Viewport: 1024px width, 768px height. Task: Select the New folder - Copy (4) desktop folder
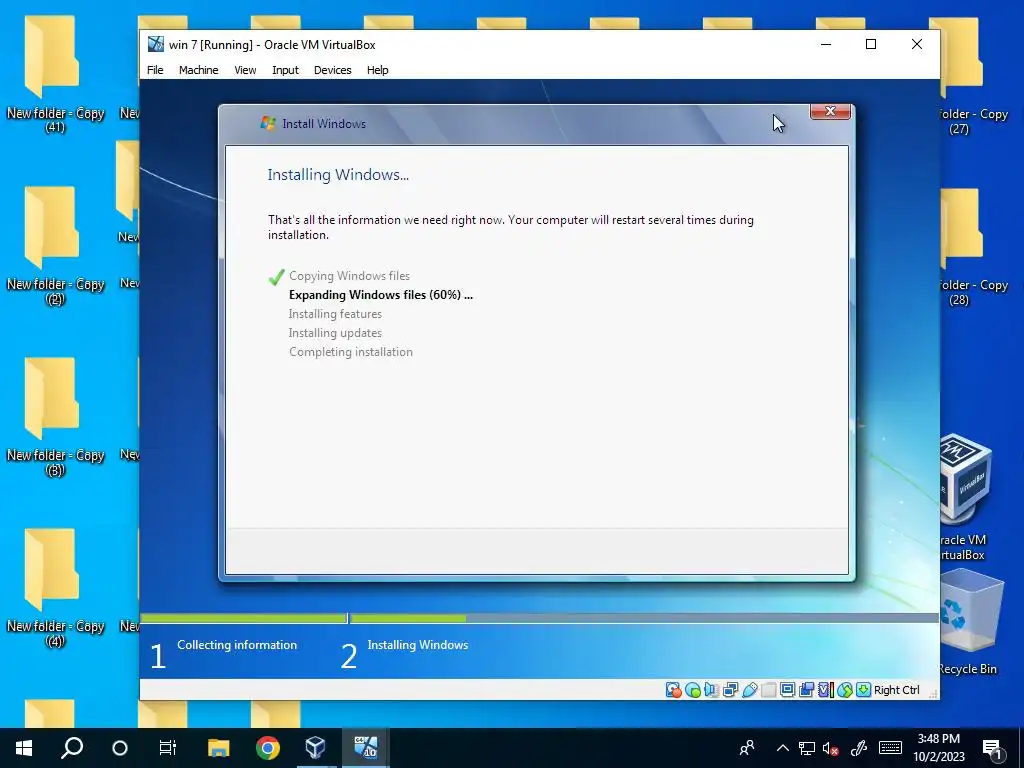coord(55,587)
